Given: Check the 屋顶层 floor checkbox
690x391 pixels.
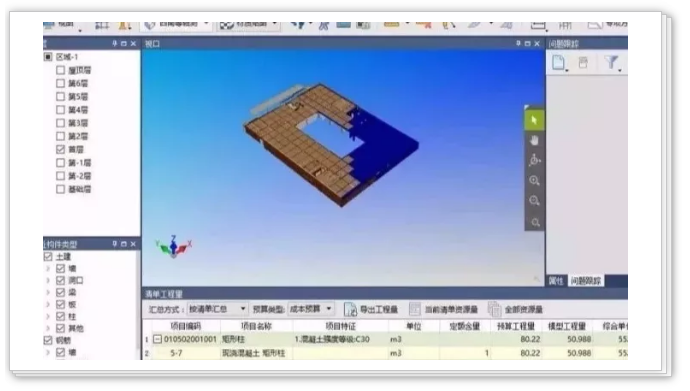Looking at the screenshot, I should [60, 70].
